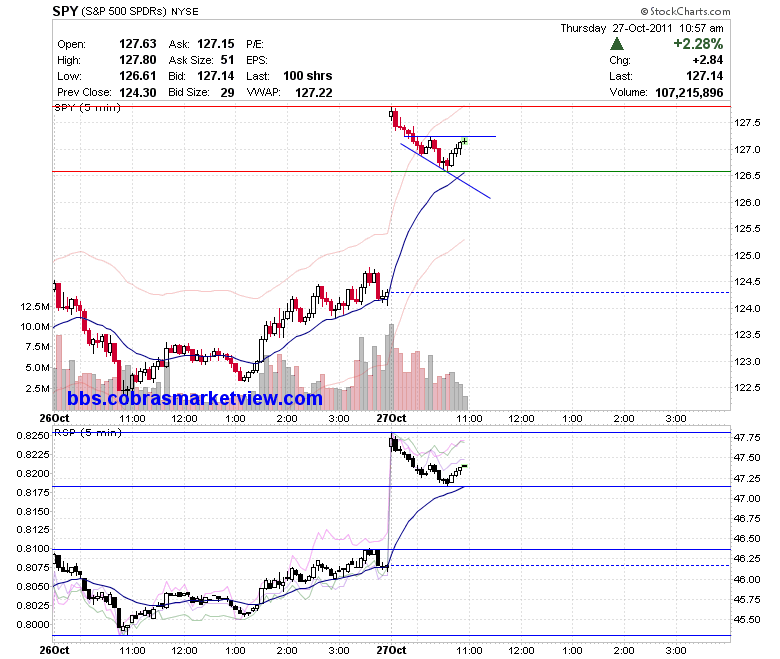Click the 26Oct date label under RSP chart
Image resolution: width=780 pixels, height=659 pixels.
pyautogui.click(x=54, y=650)
